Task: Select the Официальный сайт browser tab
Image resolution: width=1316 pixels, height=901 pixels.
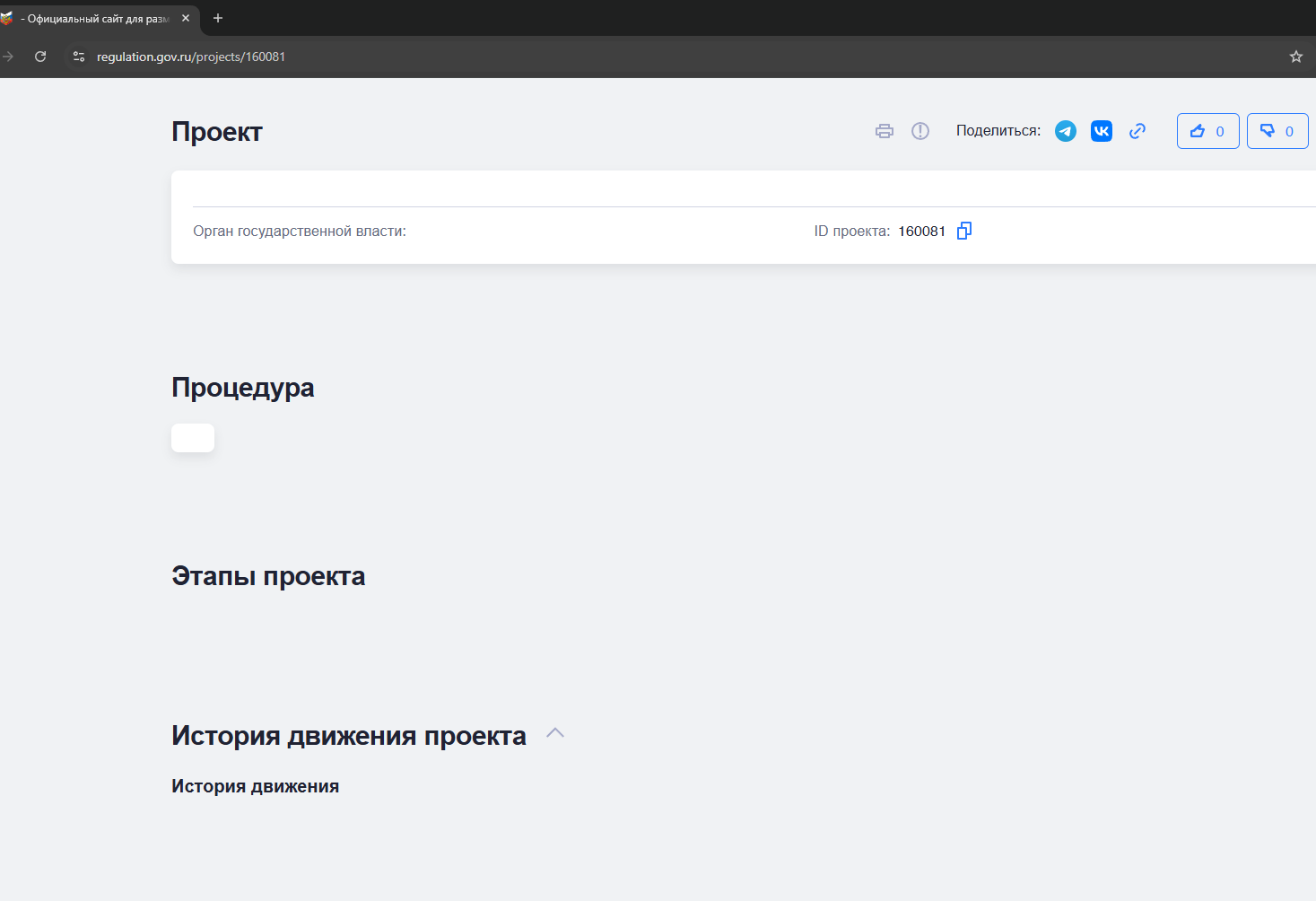Action: [94, 19]
